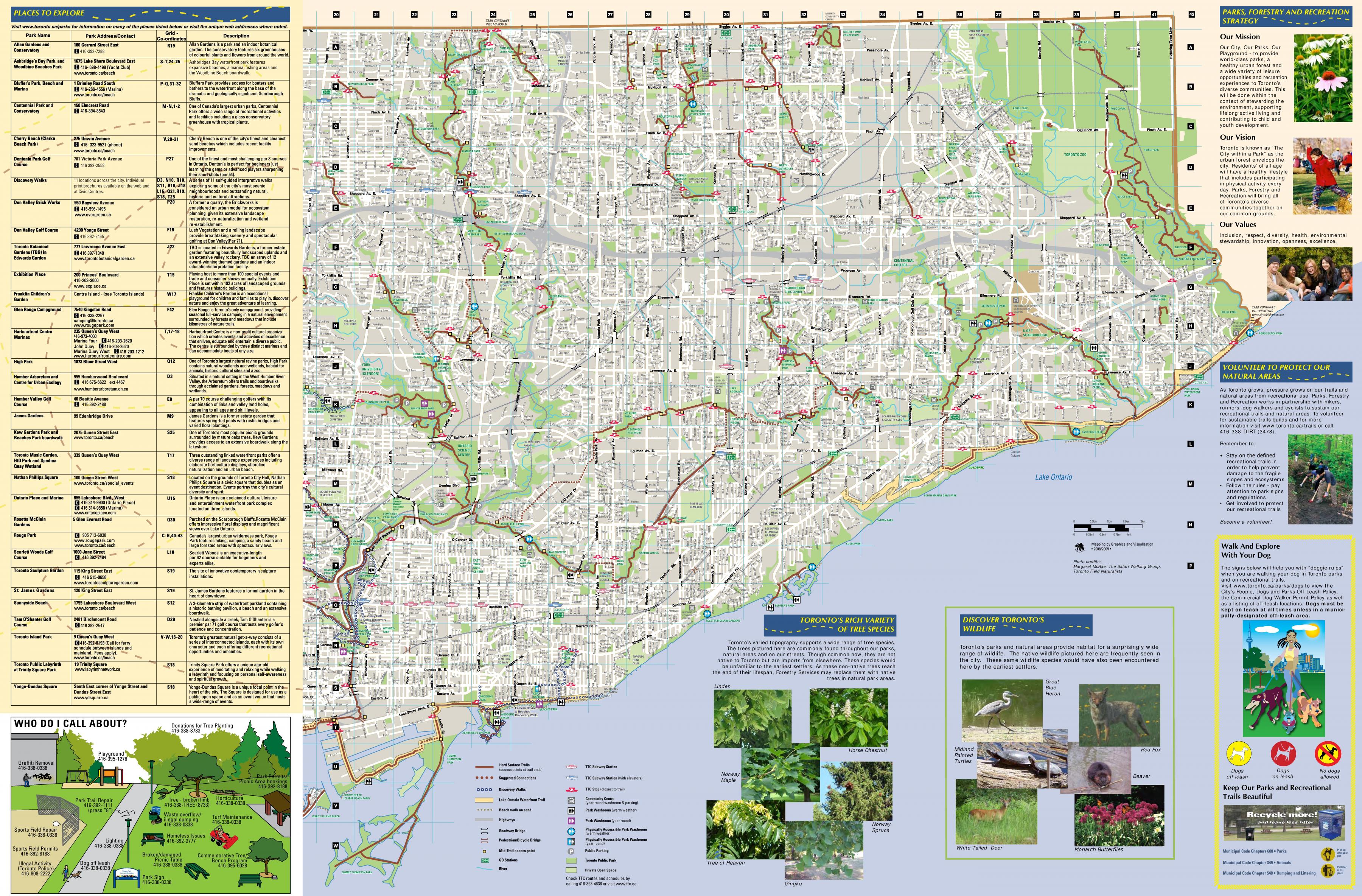Toggle the No dogs allowed sign
This screenshot has width=1362, height=896.
coord(1329,753)
